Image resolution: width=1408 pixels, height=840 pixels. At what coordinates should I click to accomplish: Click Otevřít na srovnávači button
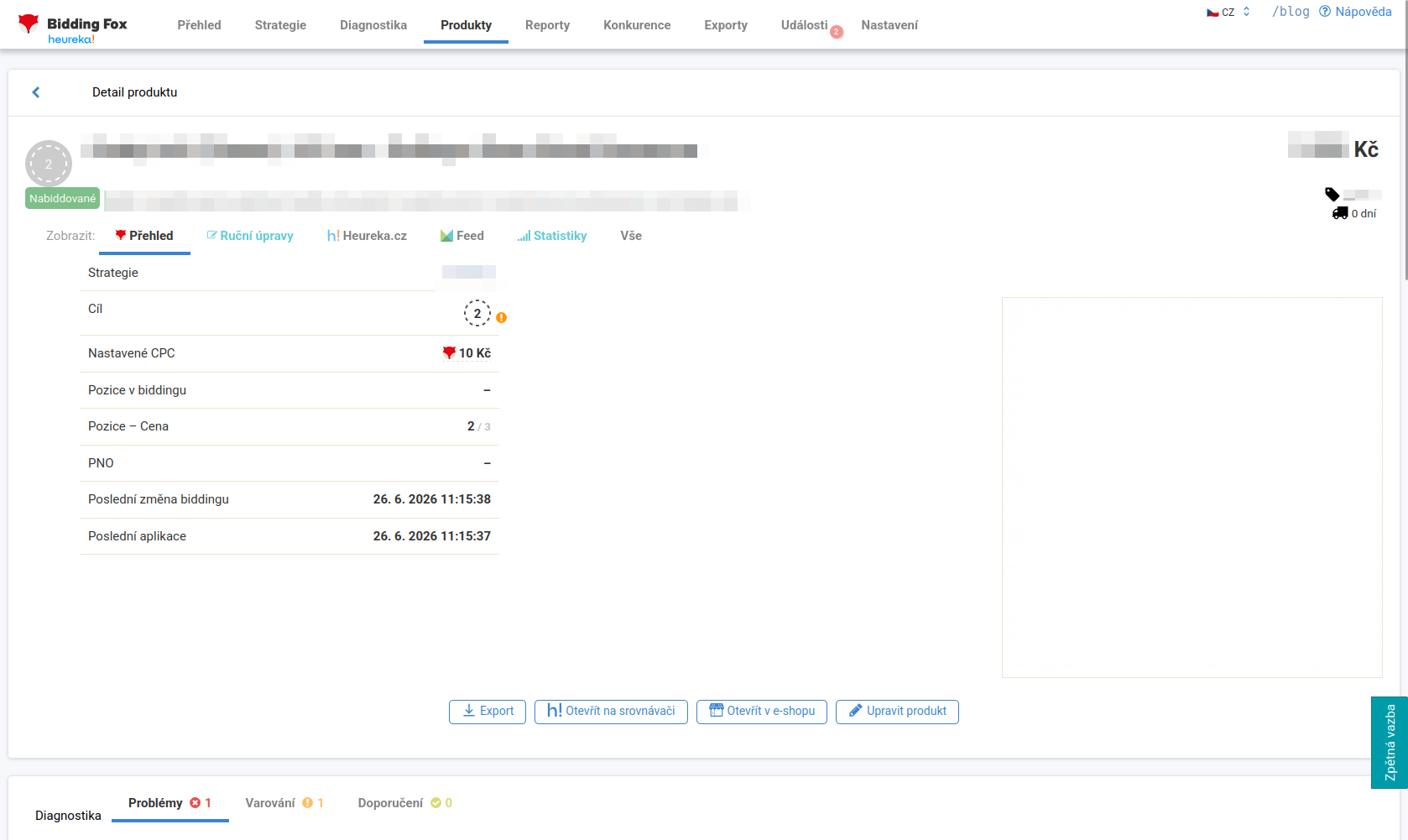[611, 712]
